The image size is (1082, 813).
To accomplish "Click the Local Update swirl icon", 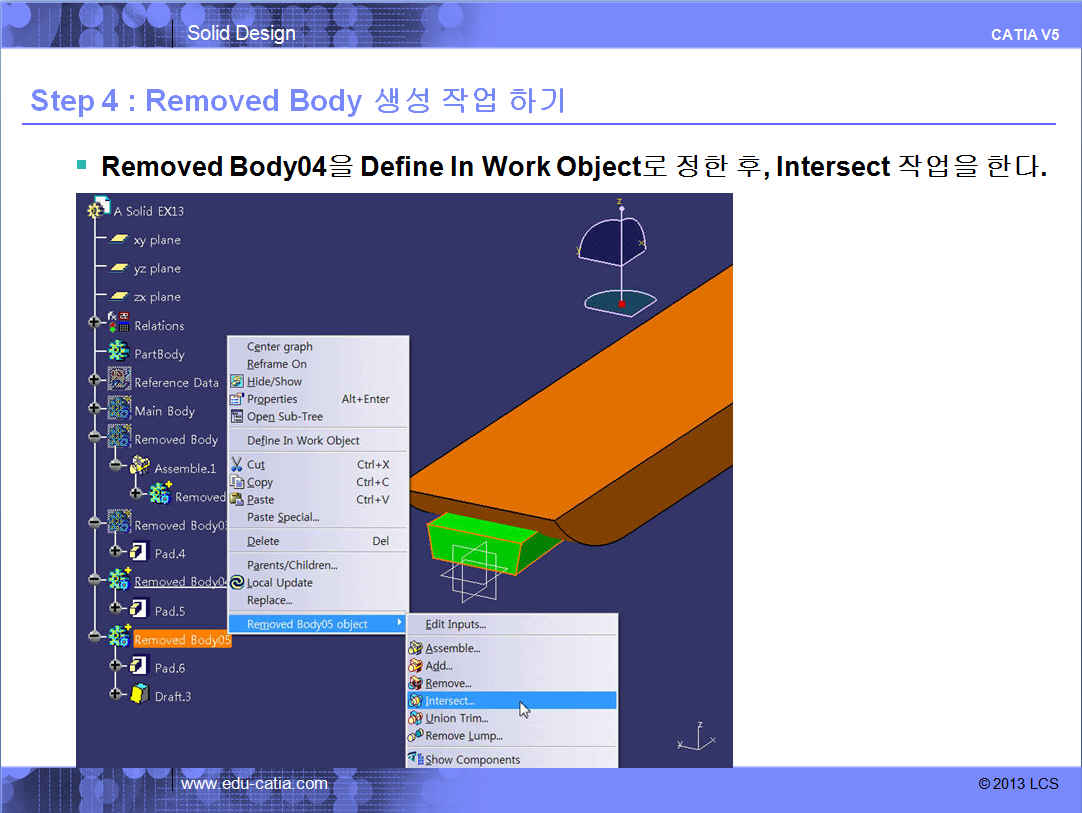I will [237, 582].
